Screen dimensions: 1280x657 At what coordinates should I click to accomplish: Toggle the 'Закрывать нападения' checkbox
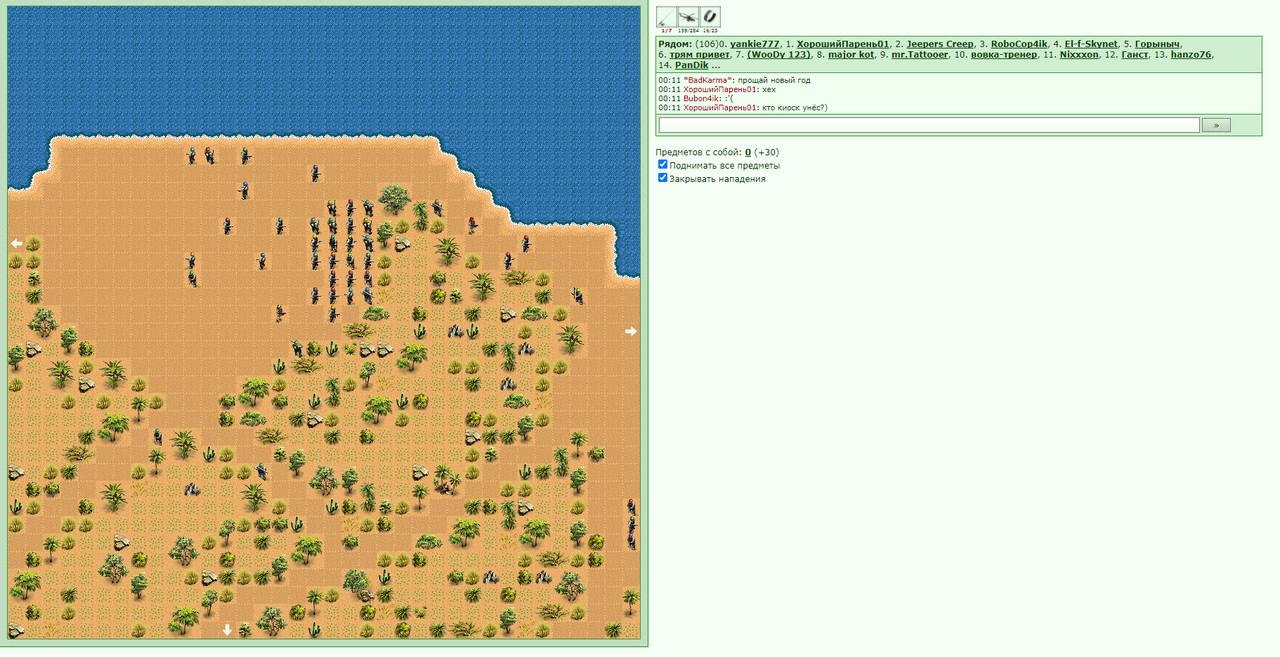(x=662, y=178)
